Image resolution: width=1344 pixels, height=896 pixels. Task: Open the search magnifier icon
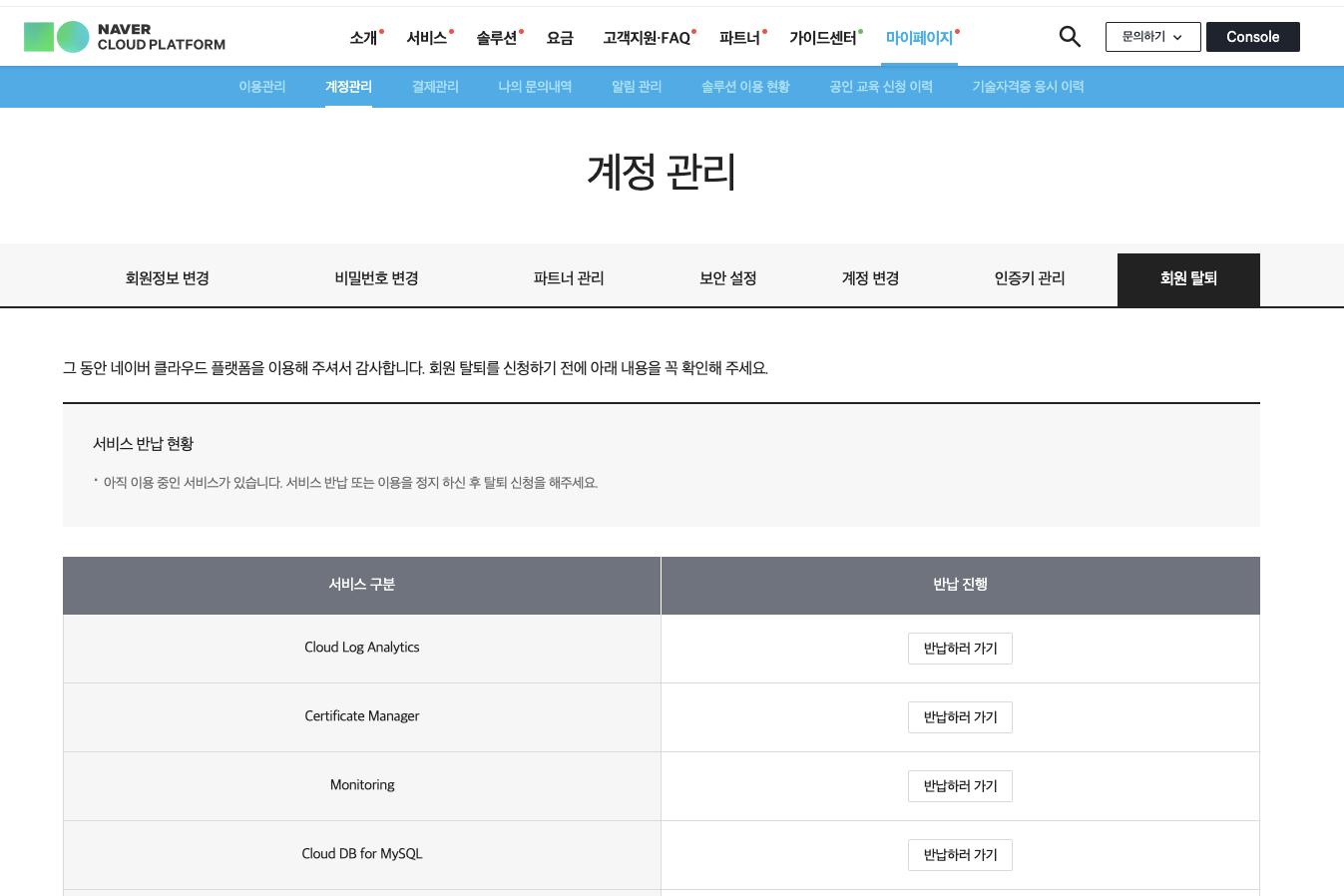pos(1070,37)
